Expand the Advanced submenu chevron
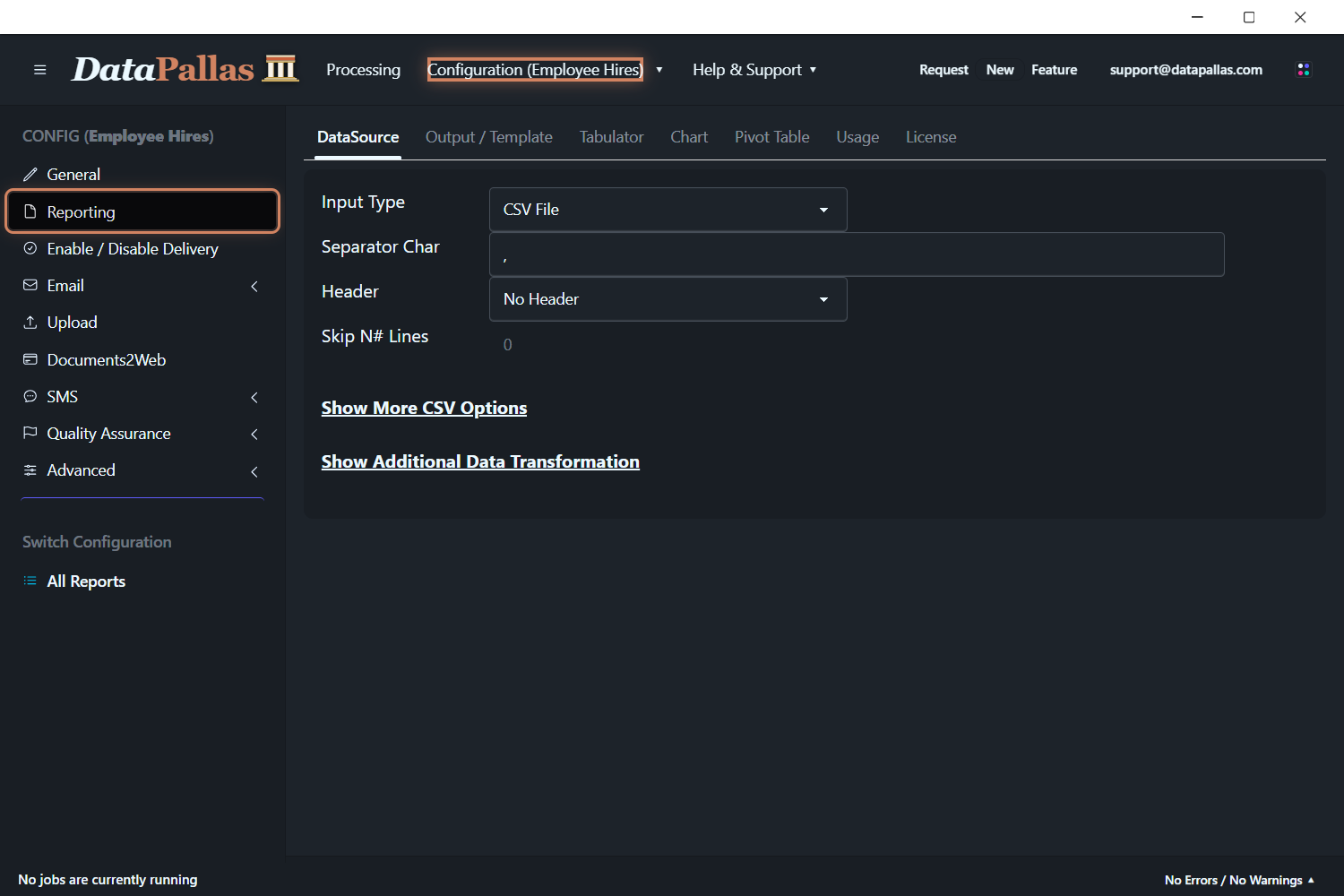 254,471
